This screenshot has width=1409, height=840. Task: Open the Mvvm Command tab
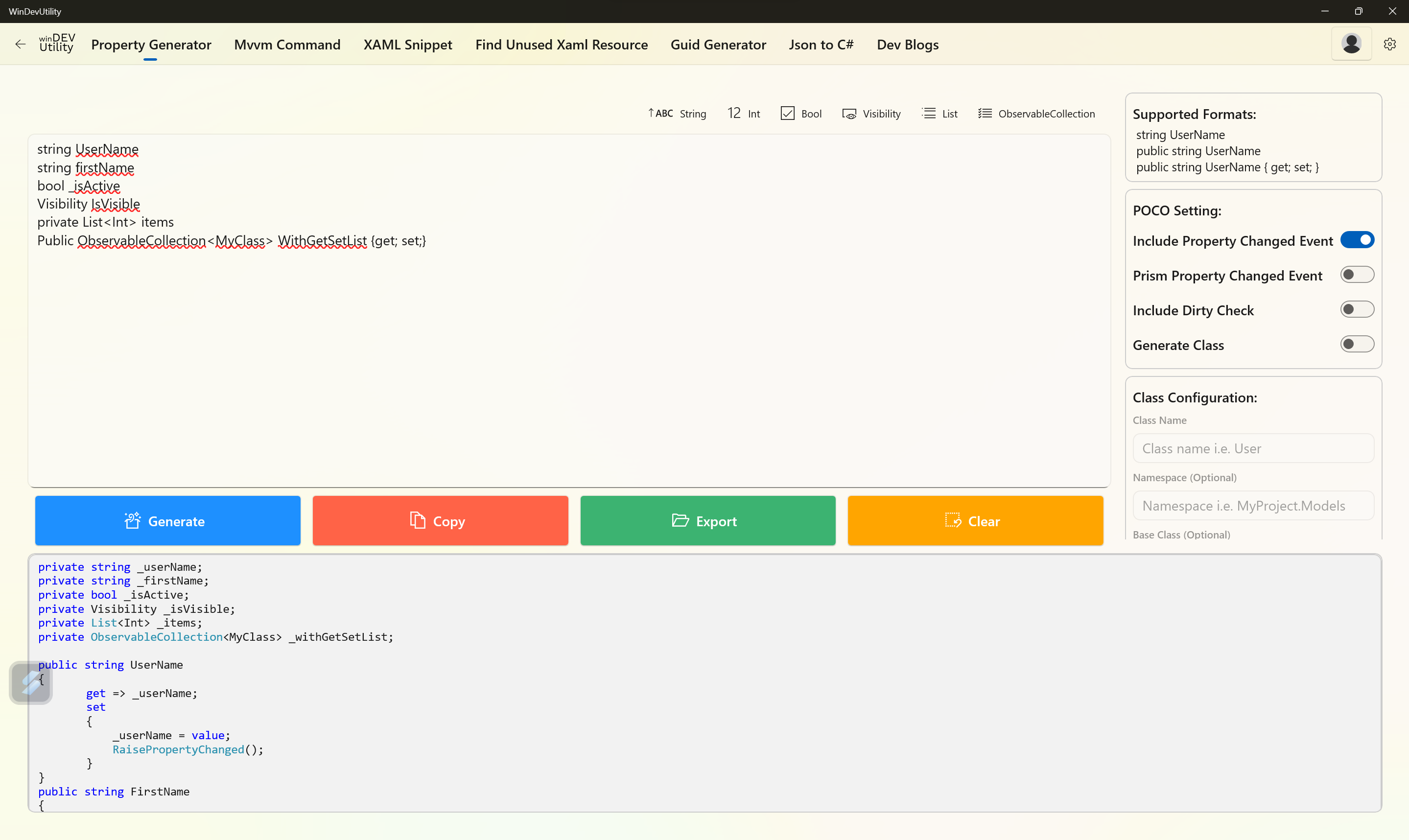coord(287,45)
